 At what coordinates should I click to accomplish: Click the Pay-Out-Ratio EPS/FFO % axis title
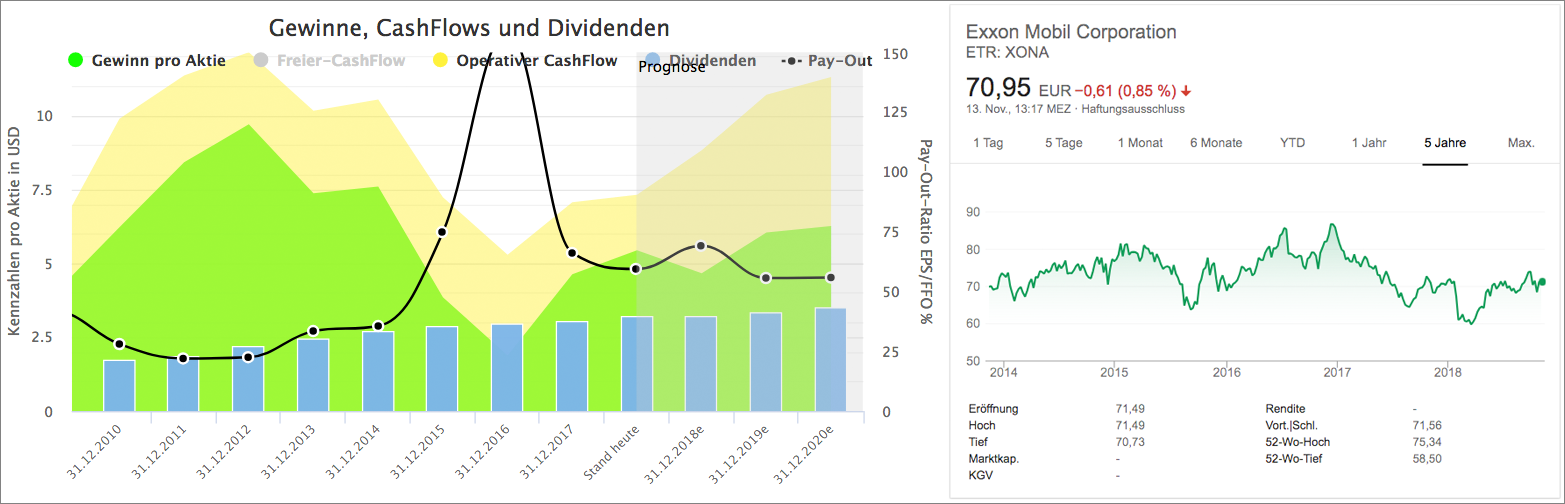[x=925, y=231]
